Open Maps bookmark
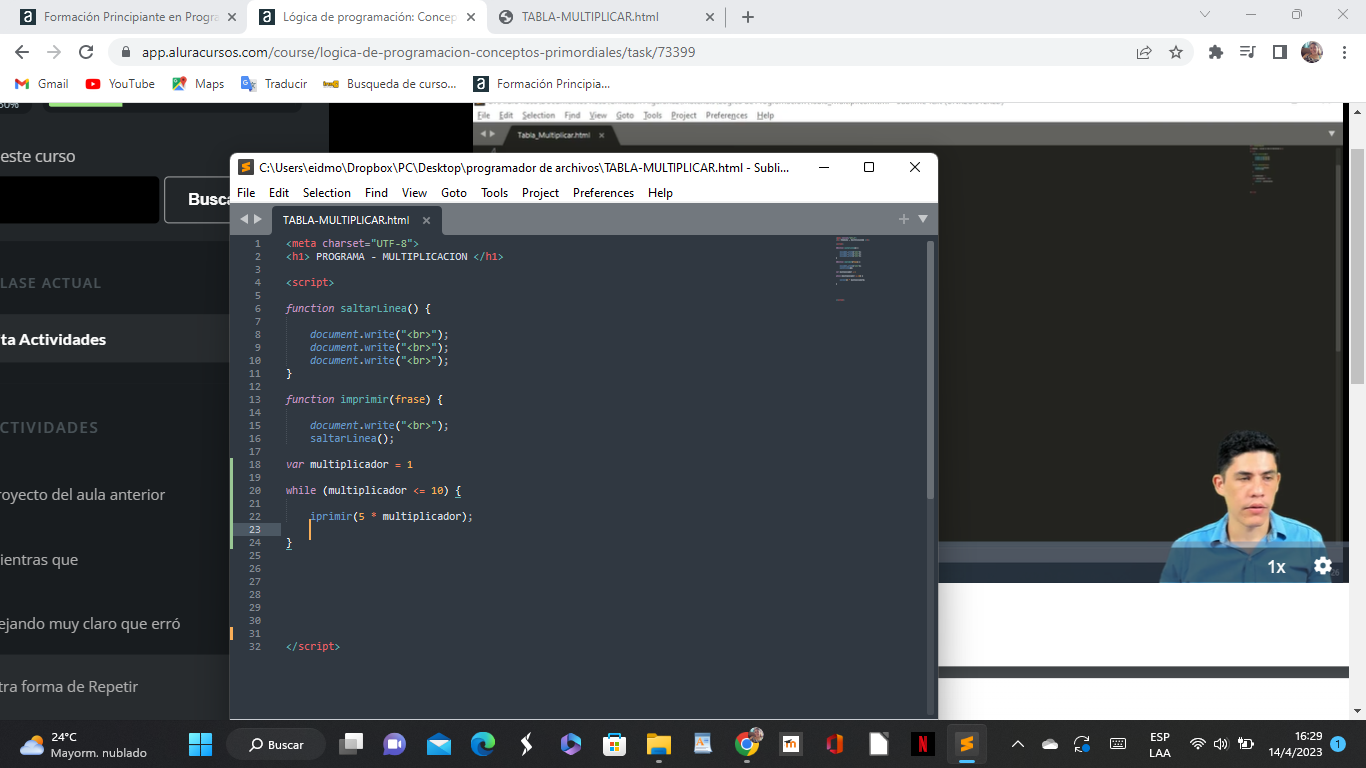 pyautogui.click(x=198, y=84)
